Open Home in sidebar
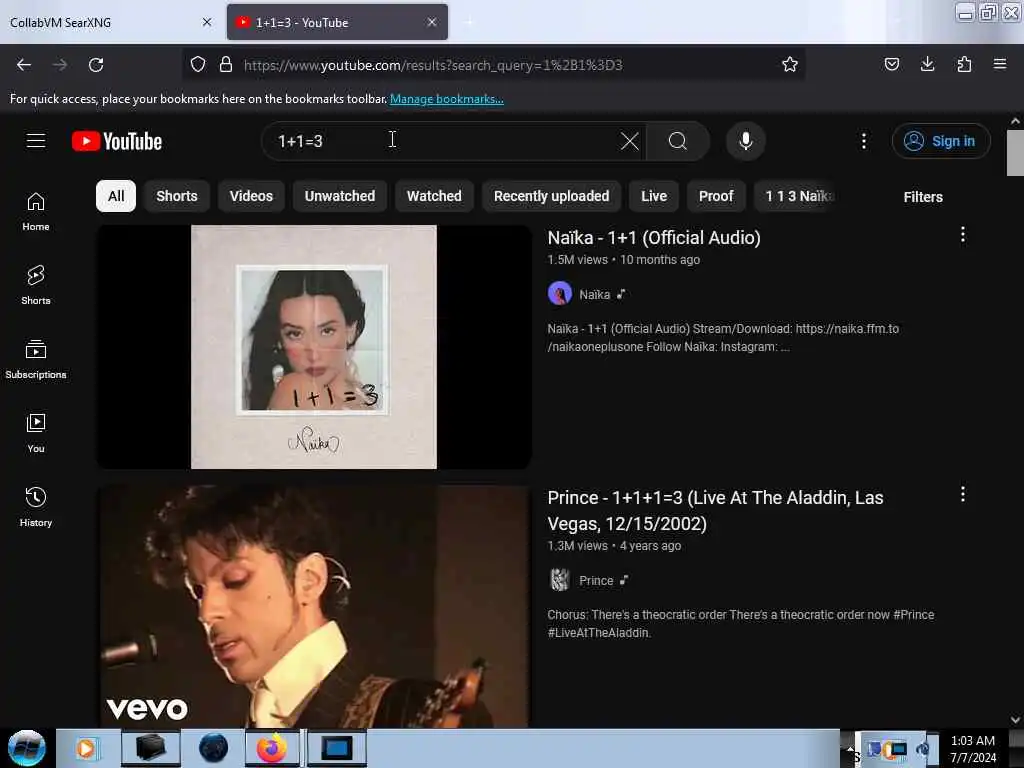The image size is (1024, 768). [x=36, y=212]
